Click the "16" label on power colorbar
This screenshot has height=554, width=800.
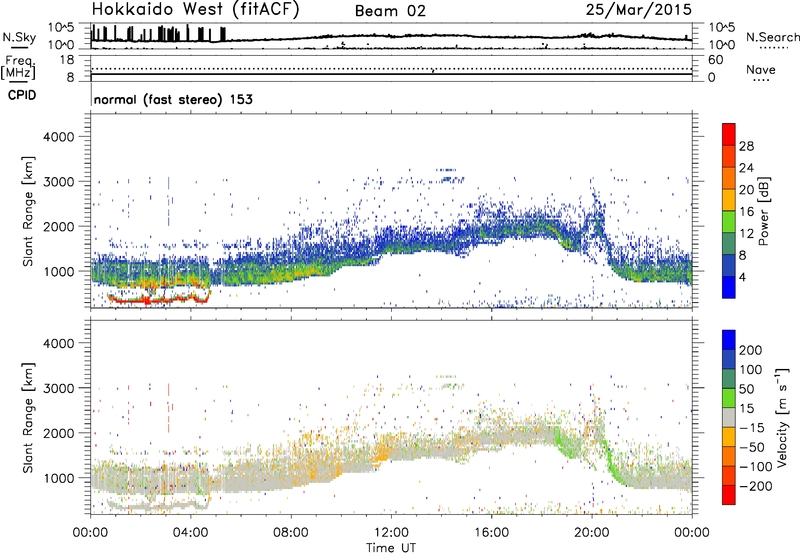(746, 212)
